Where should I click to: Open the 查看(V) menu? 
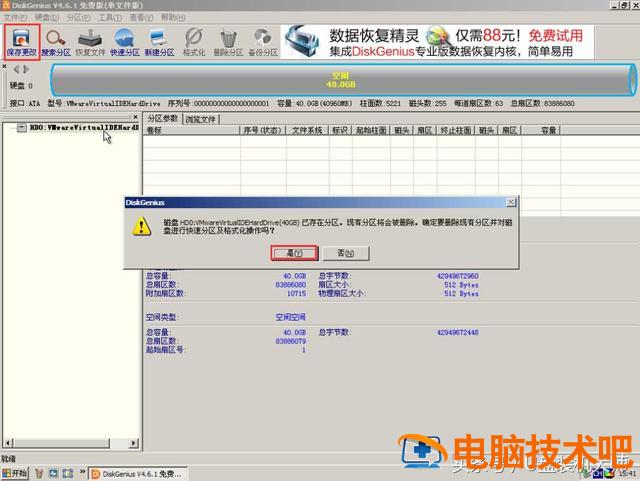coord(141,17)
